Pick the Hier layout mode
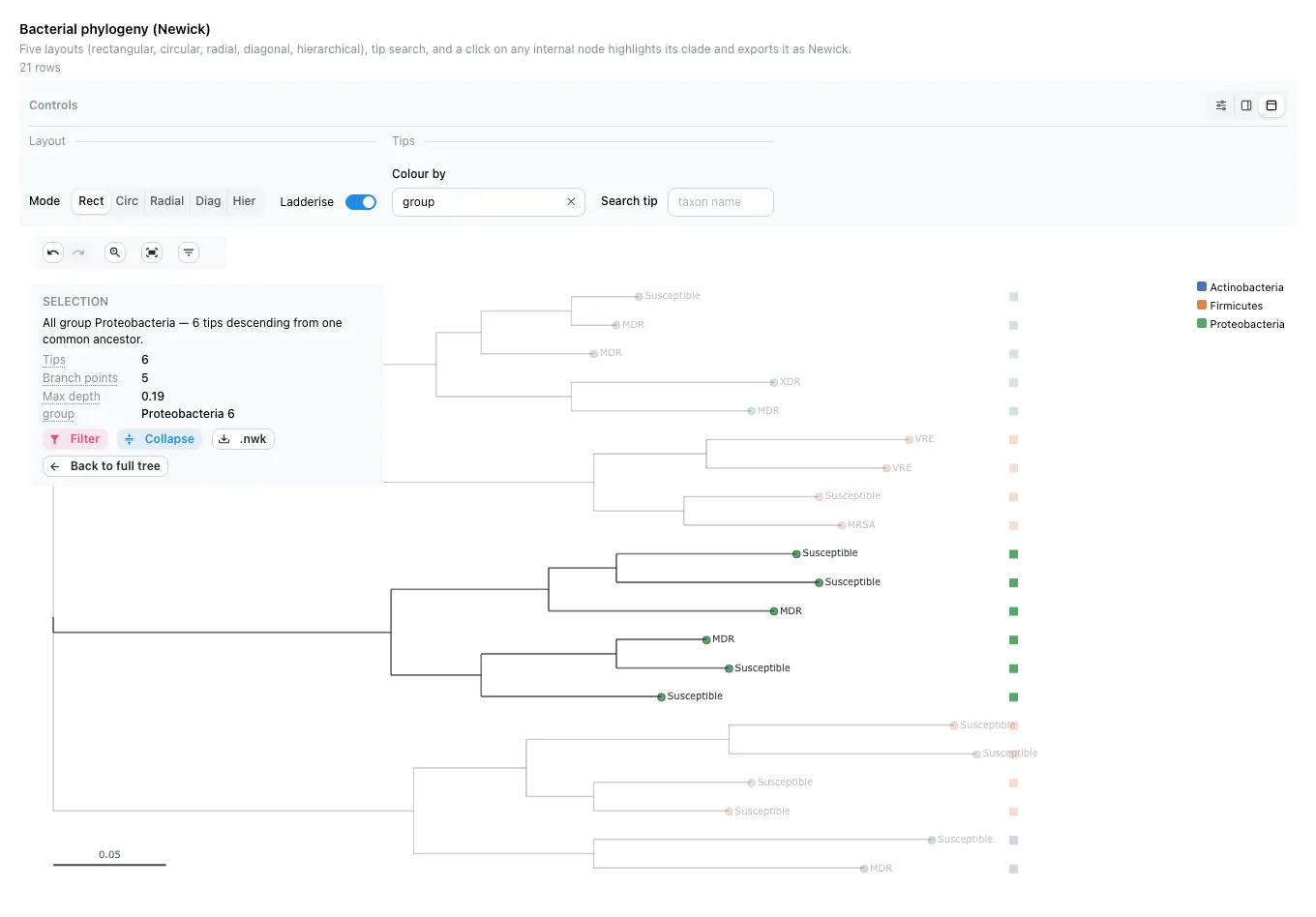 click(x=244, y=201)
